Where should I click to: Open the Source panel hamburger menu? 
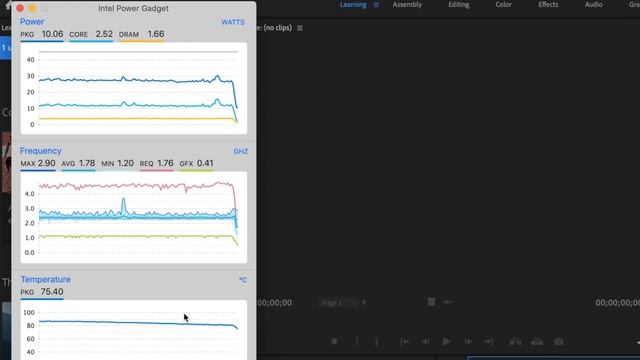(x=300, y=28)
